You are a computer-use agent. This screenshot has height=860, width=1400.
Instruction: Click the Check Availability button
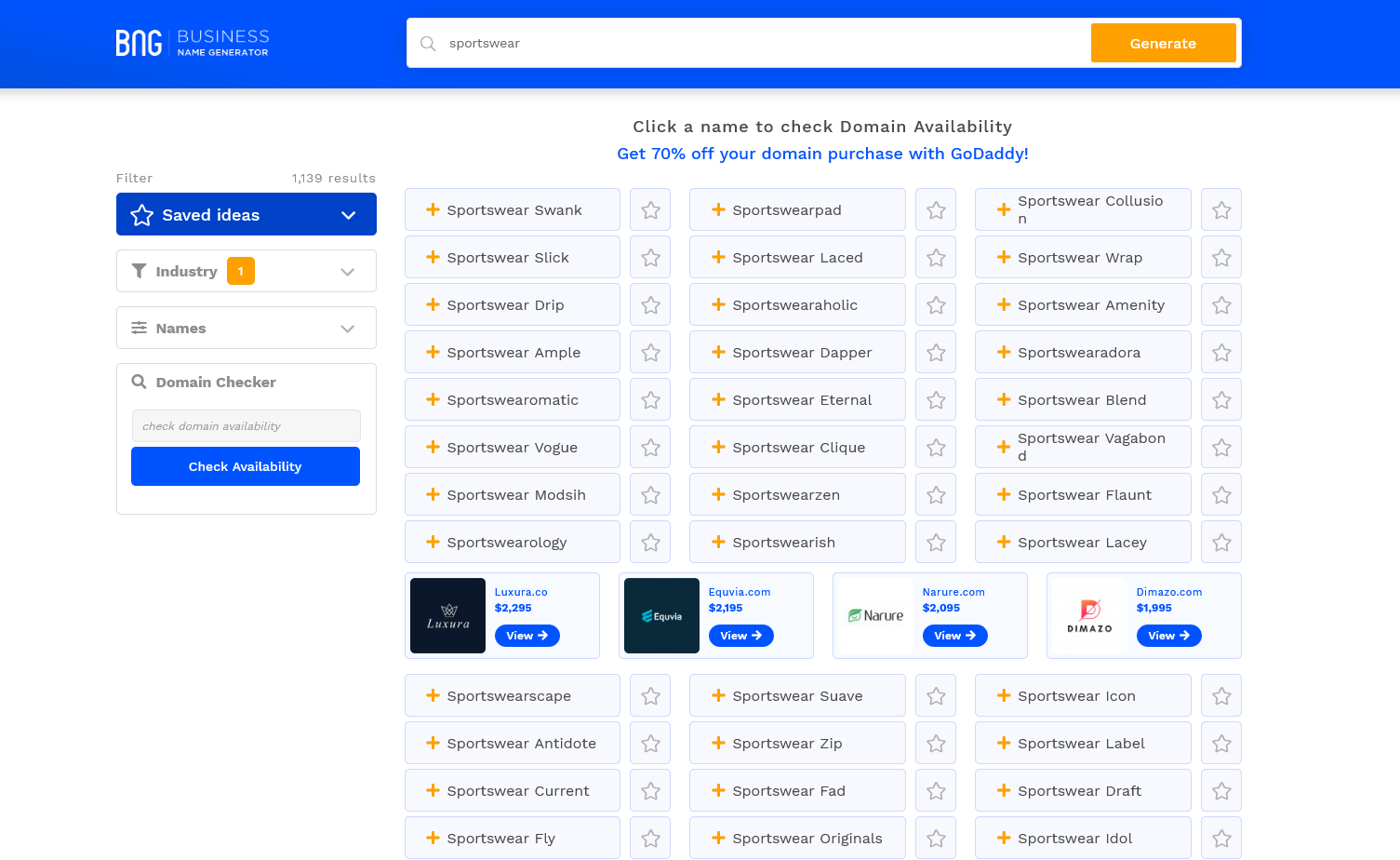(x=246, y=466)
